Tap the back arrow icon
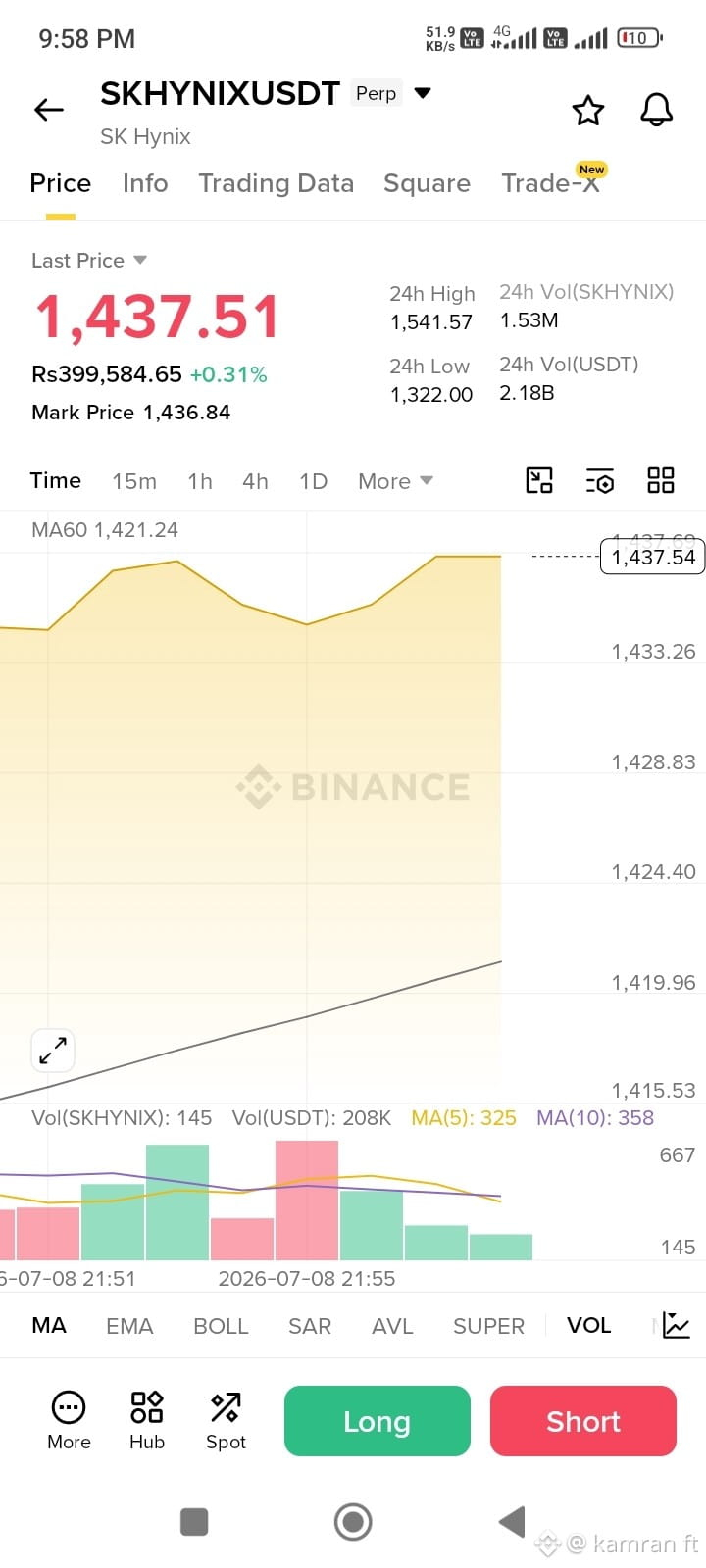The width and height of the screenshot is (706, 1568). click(x=49, y=110)
